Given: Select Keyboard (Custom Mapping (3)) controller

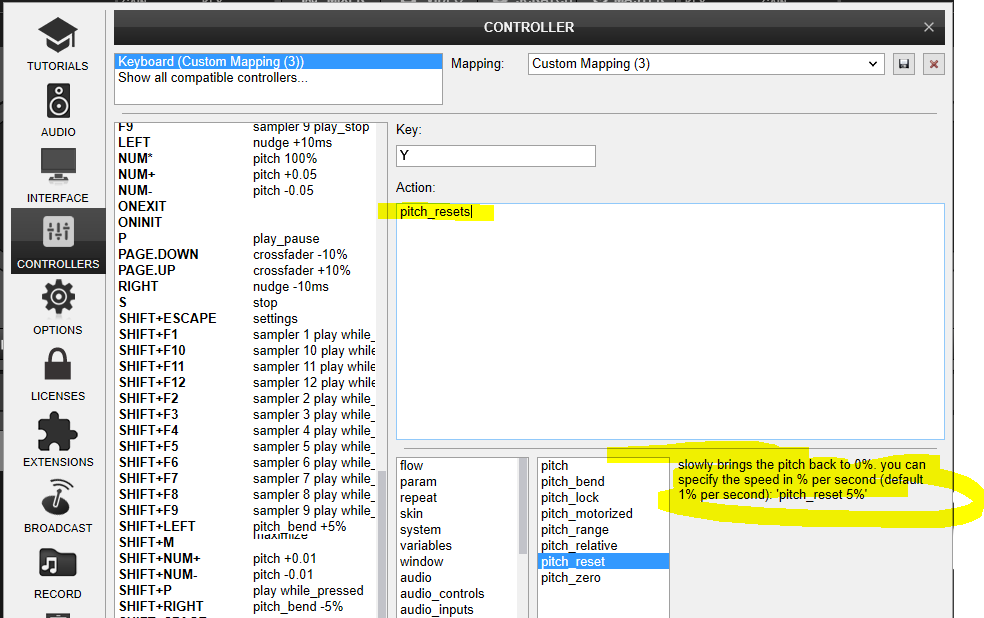Looking at the screenshot, I should pos(278,61).
